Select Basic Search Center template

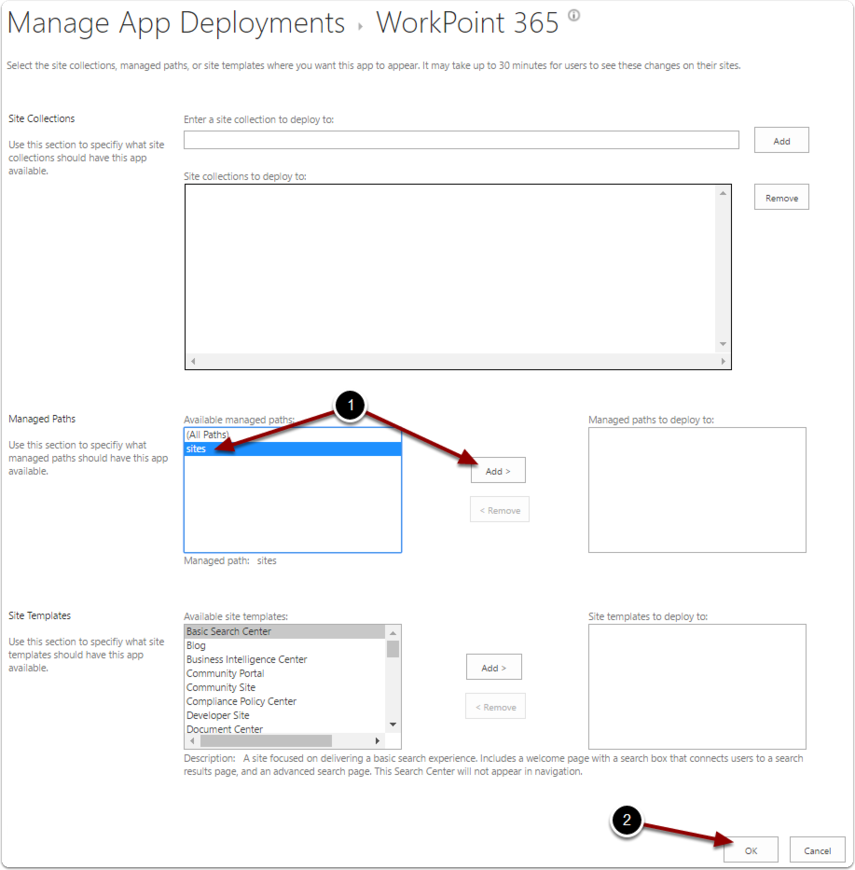[285, 631]
